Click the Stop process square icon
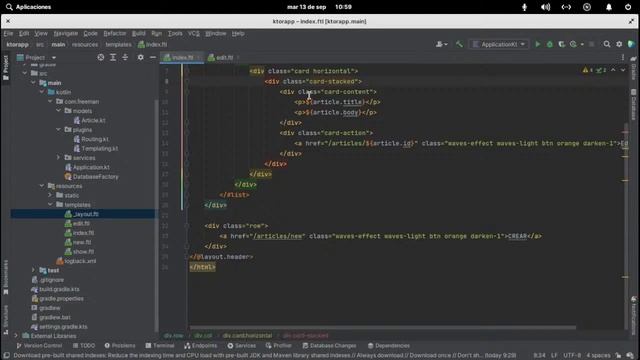 coord(591,44)
